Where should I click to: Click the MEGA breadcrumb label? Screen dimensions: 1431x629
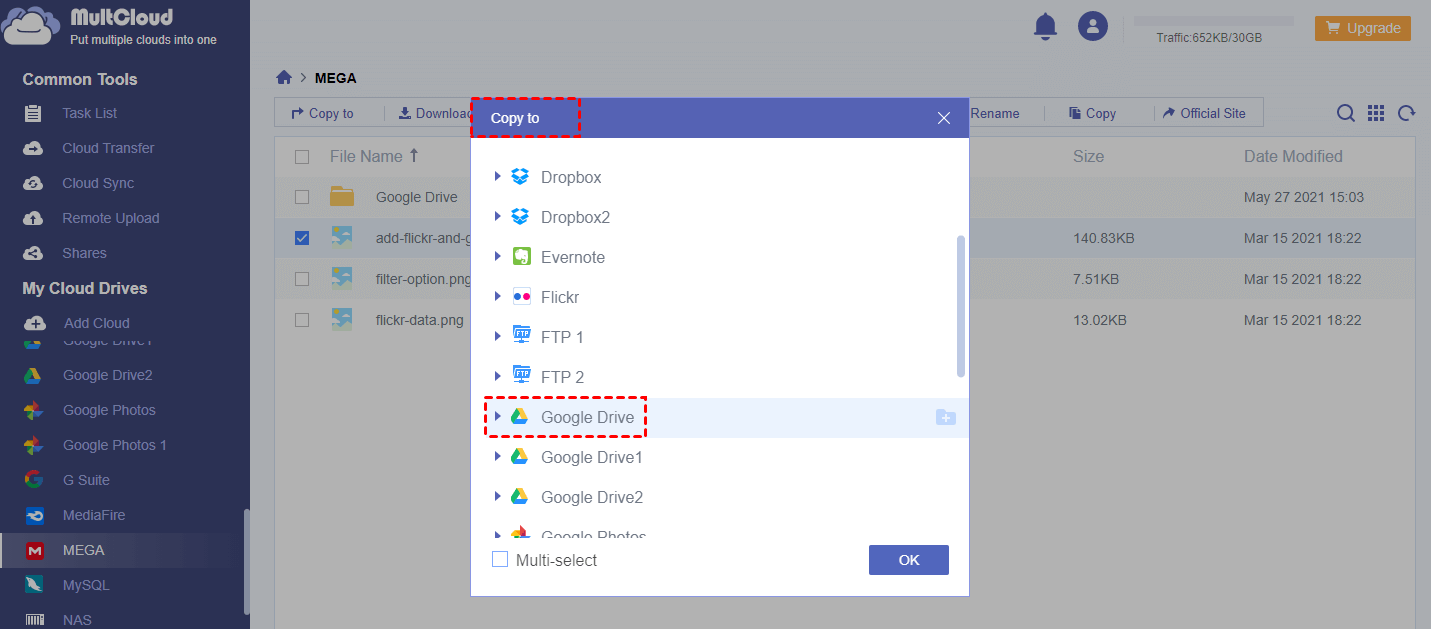coord(336,78)
